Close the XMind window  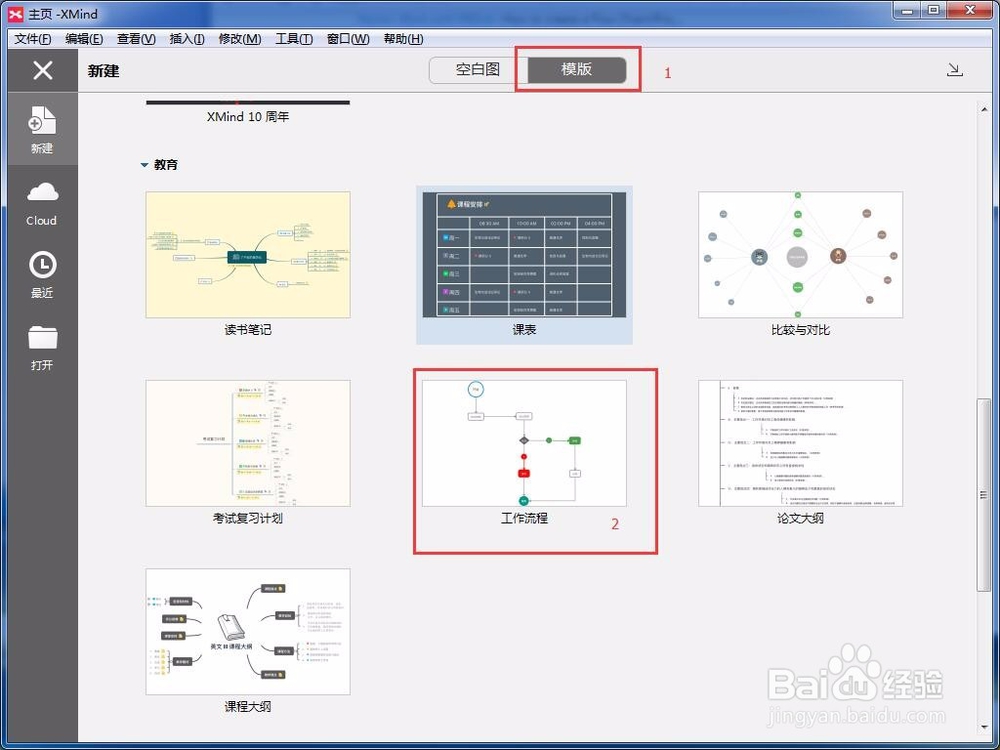click(x=970, y=10)
